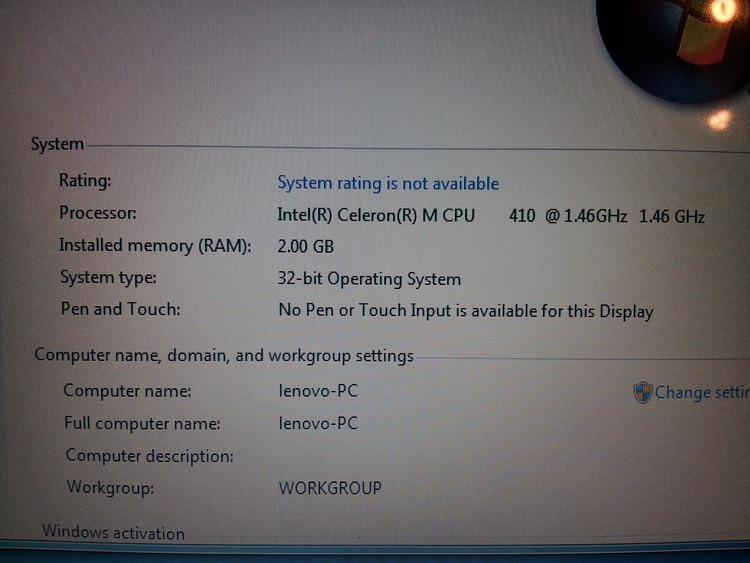Click the shield icon beside Change settings

[x=642, y=392]
